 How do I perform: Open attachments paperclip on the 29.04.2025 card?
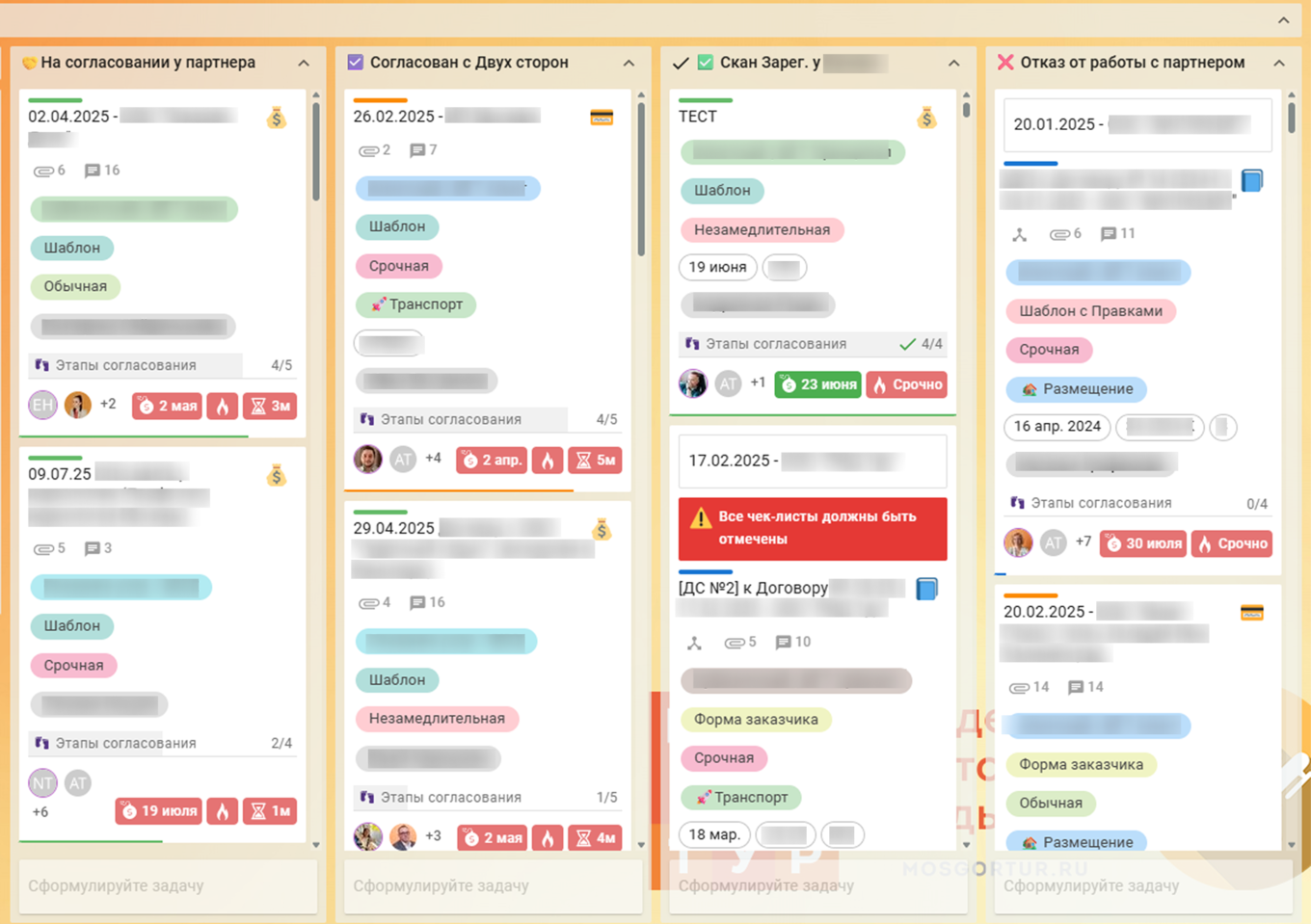pyautogui.click(x=368, y=603)
